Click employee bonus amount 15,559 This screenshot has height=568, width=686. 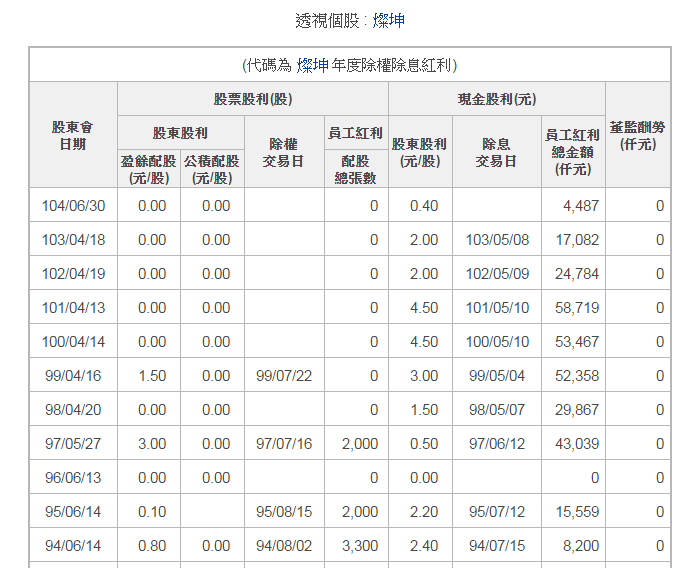(x=577, y=512)
